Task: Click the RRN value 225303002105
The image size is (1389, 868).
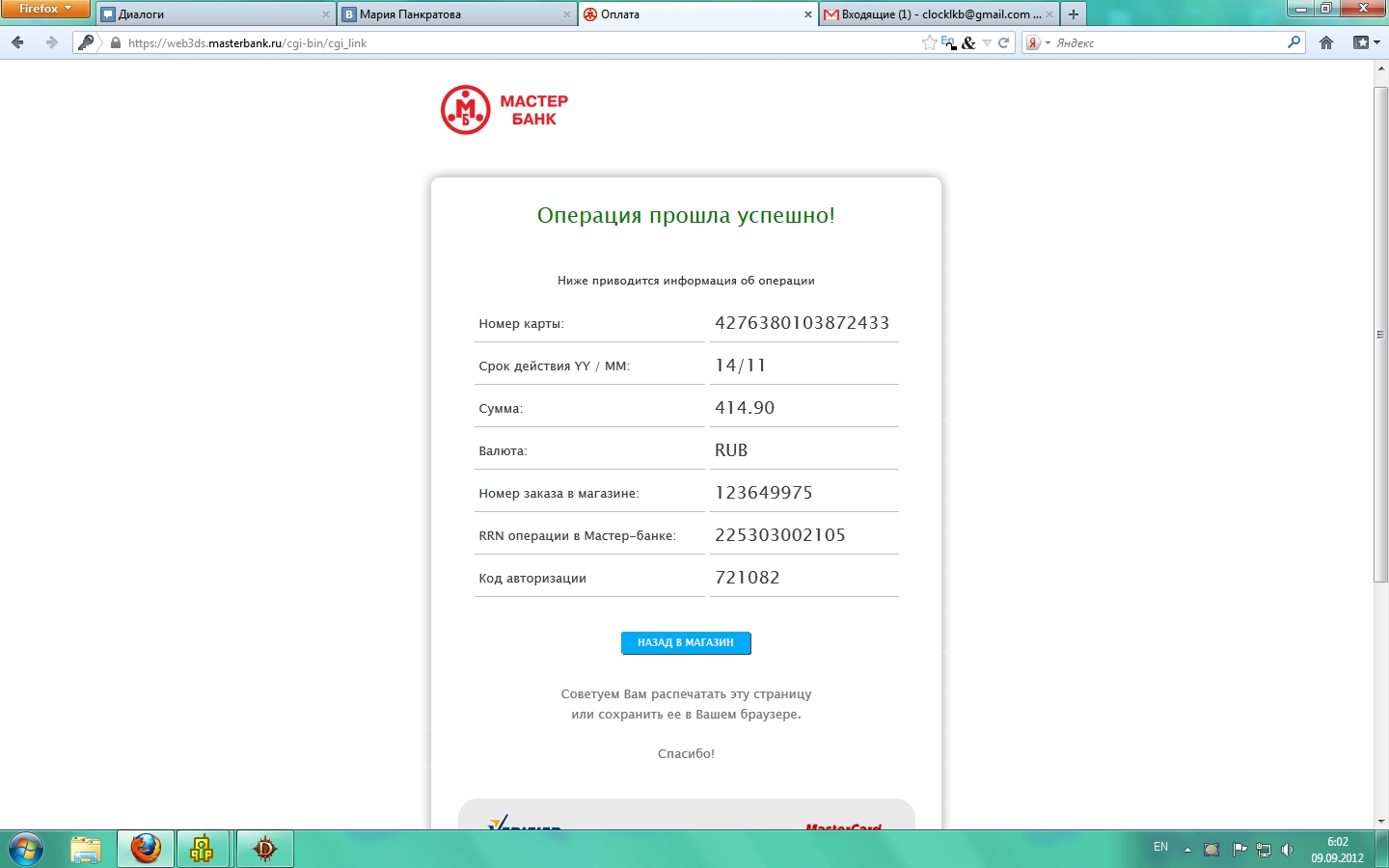Action: [x=780, y=535]
